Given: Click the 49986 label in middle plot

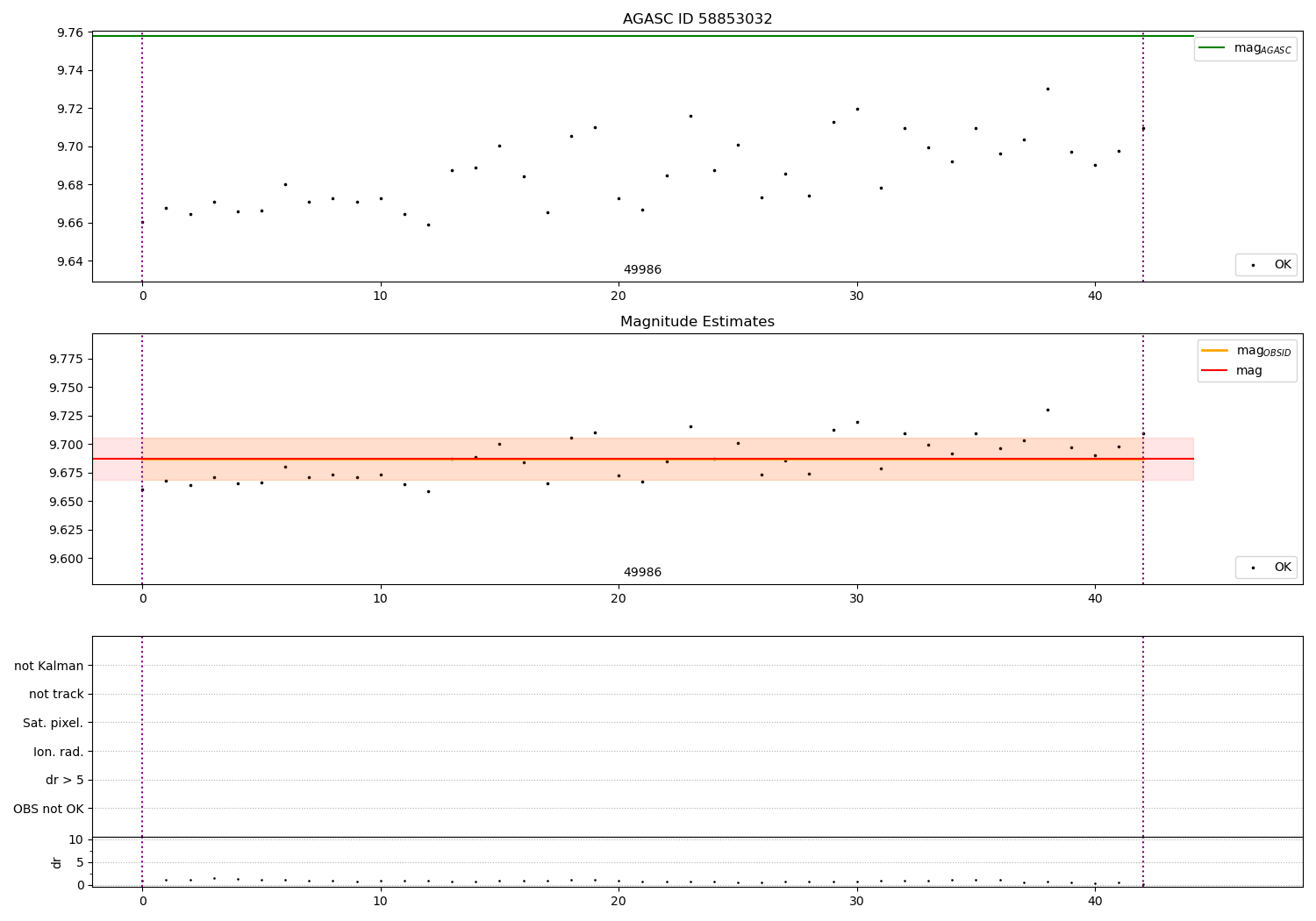Looking at the screenshot, I should coord(642,573).
